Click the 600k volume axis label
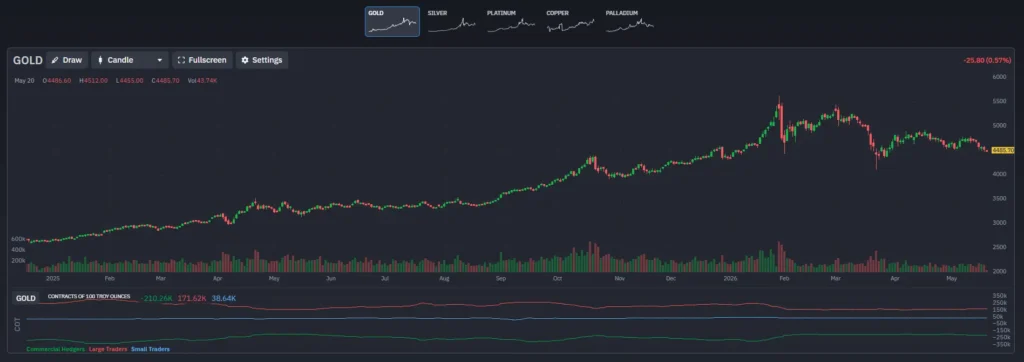The height and width of the screenshot is (362, 1024). (x=18, y=239)
